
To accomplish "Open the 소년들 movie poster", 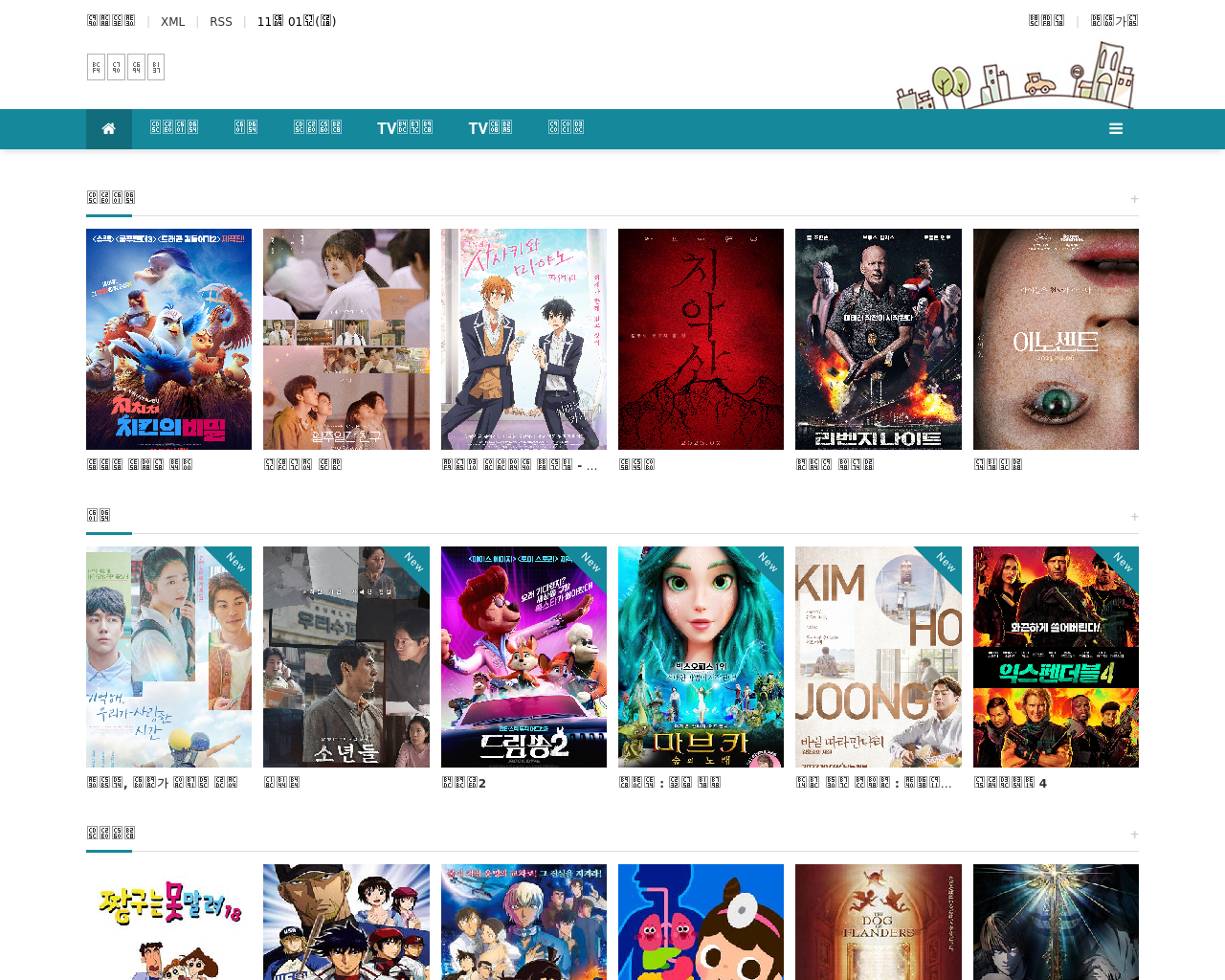I will (x=346, y=657).
